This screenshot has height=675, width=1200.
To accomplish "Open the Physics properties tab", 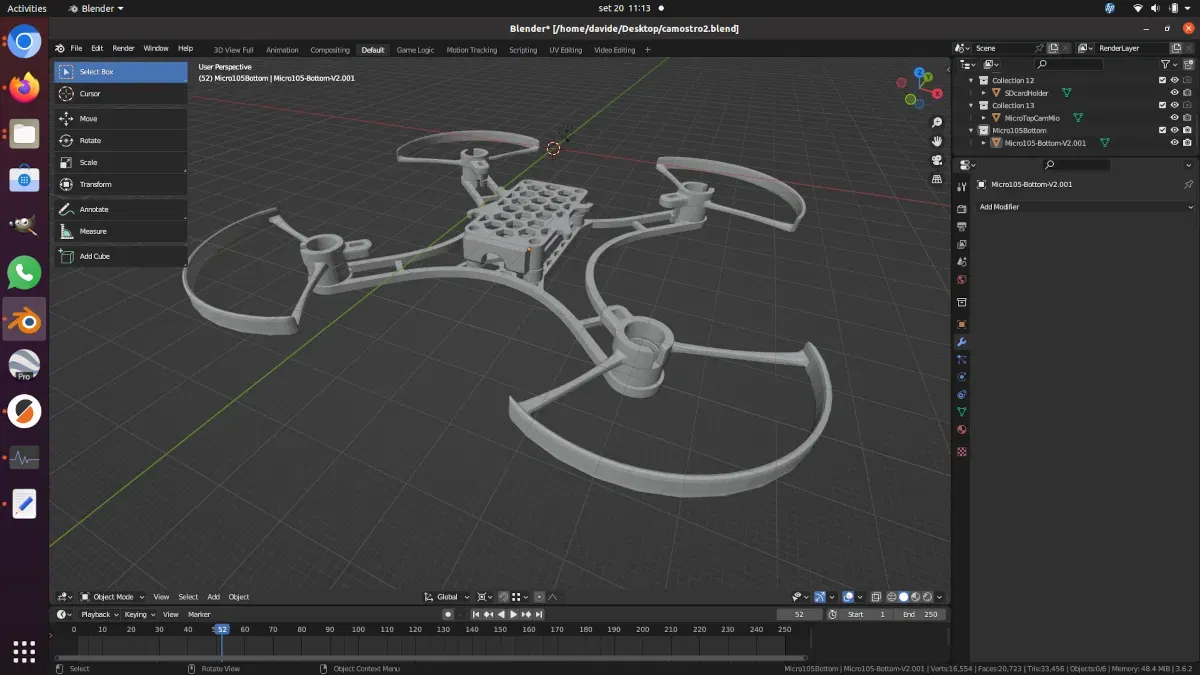I will [962, 377].
